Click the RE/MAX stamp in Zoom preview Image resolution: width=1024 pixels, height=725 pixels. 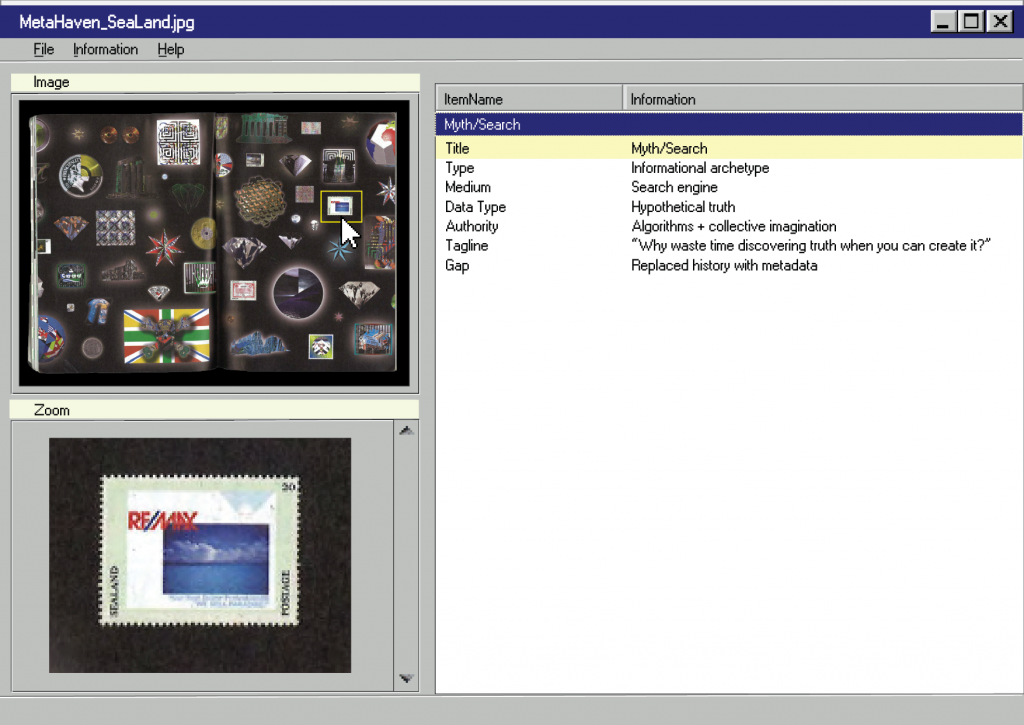pos(199,551)
